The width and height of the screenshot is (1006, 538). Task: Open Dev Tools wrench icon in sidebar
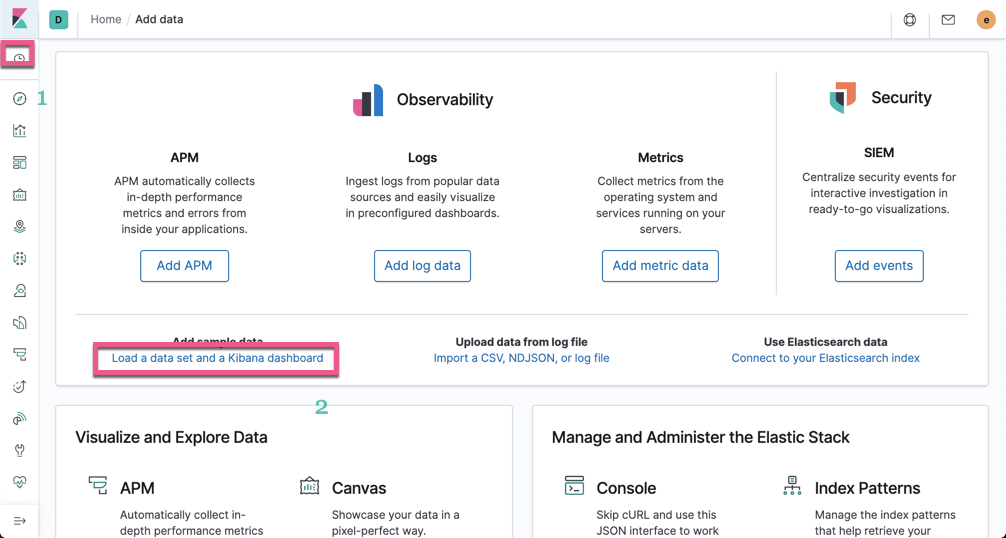19,450
